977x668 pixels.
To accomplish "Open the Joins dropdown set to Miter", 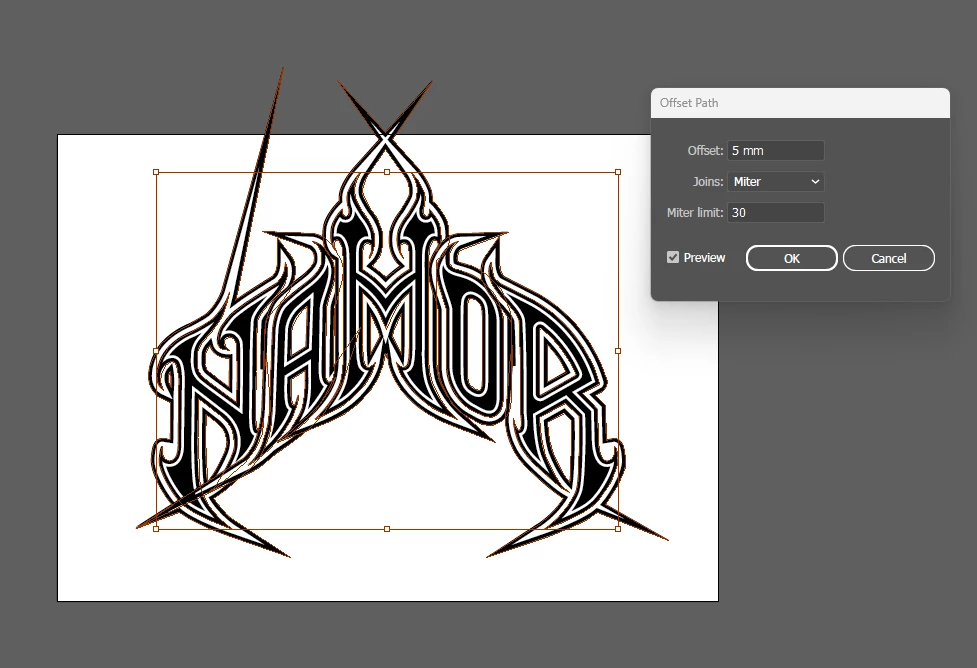I will tap(776, 181).
